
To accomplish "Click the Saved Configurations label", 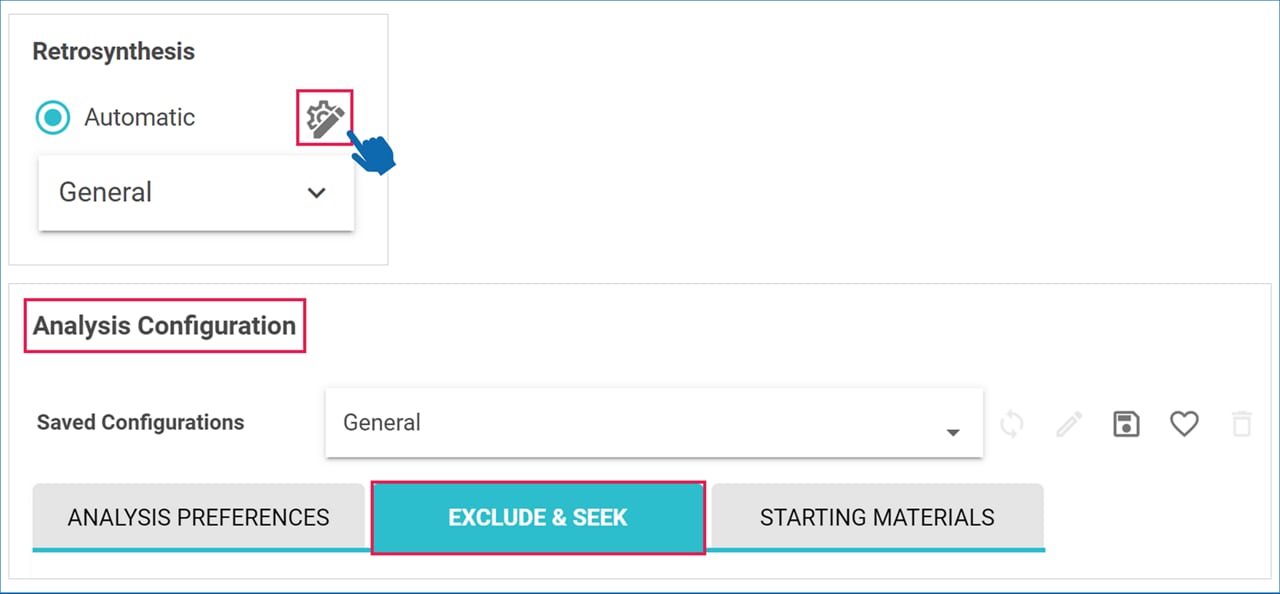I will (x=140, y=422).
